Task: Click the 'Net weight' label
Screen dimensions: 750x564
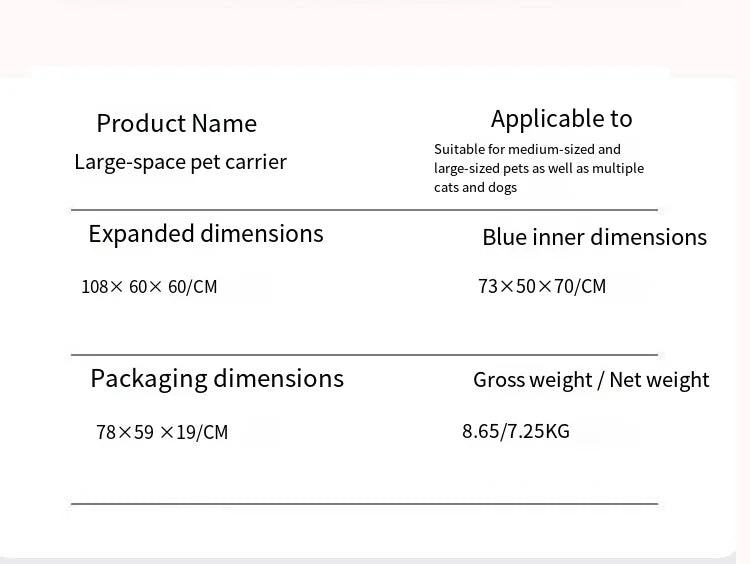Action: [x=659, y=380]
